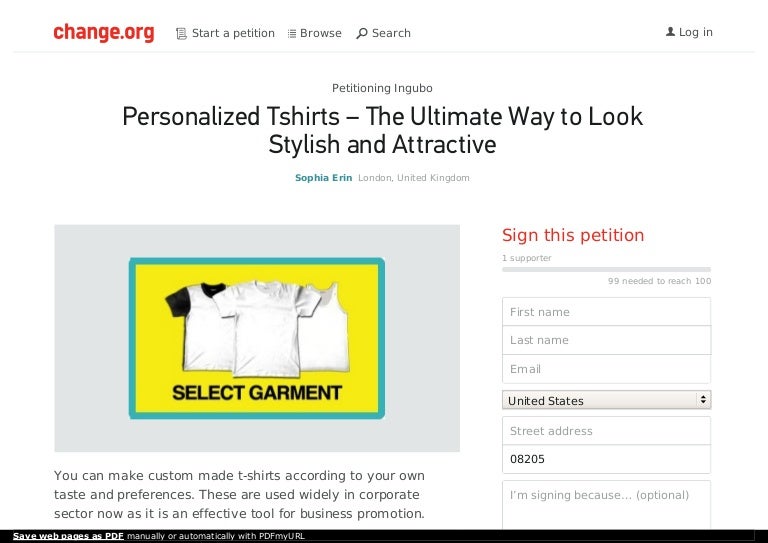Click the country dropdown arrow stepper

[x=703, y=400]
